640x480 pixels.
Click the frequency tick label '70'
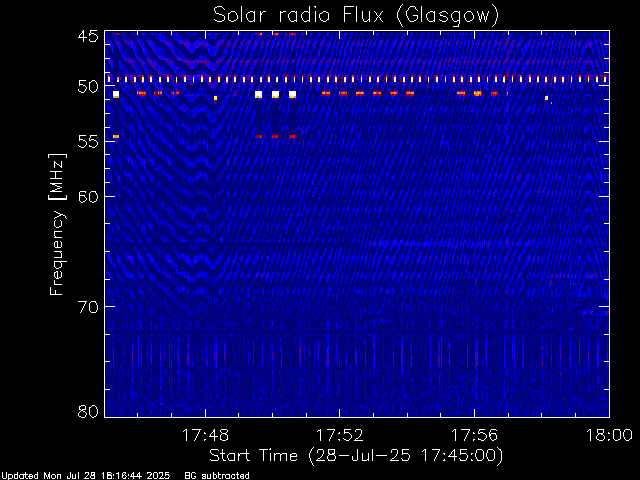88,307
